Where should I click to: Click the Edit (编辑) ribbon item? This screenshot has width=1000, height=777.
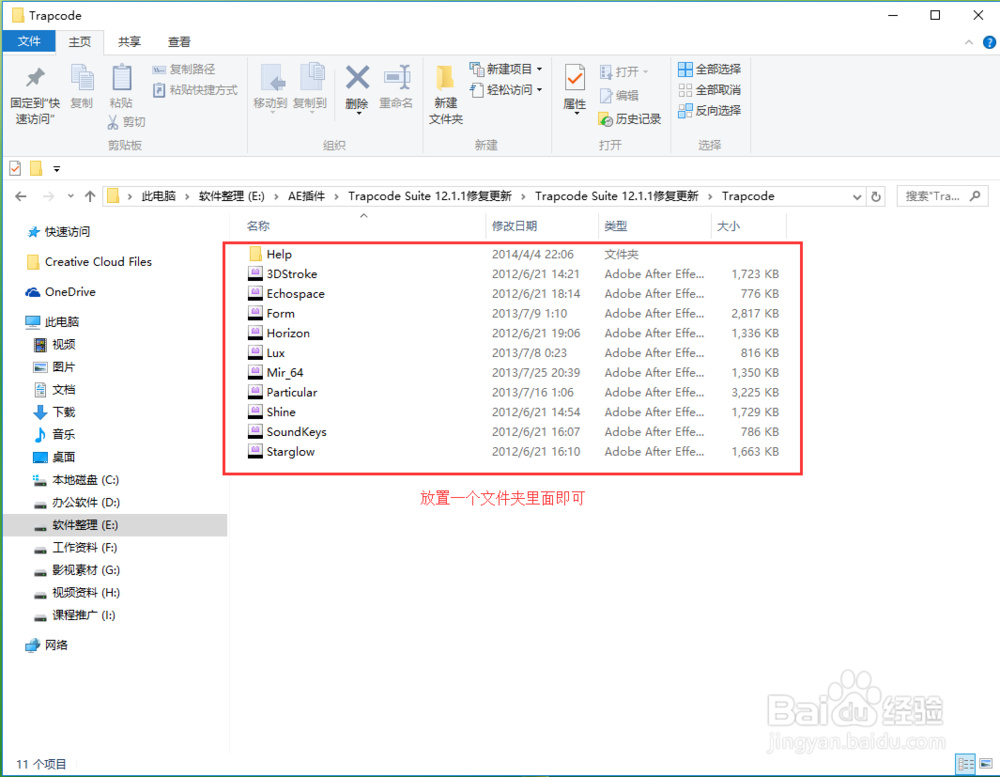[x=619, y=96]
